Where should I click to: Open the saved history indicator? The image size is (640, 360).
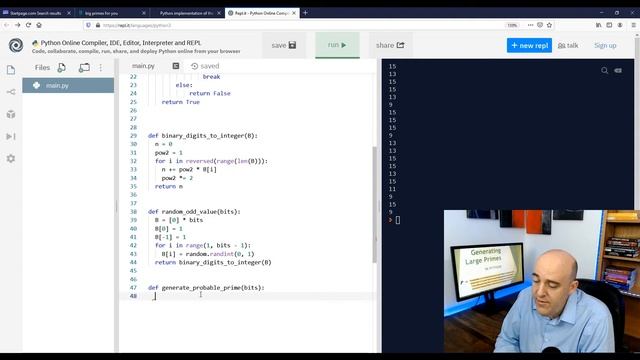(205, 66)
